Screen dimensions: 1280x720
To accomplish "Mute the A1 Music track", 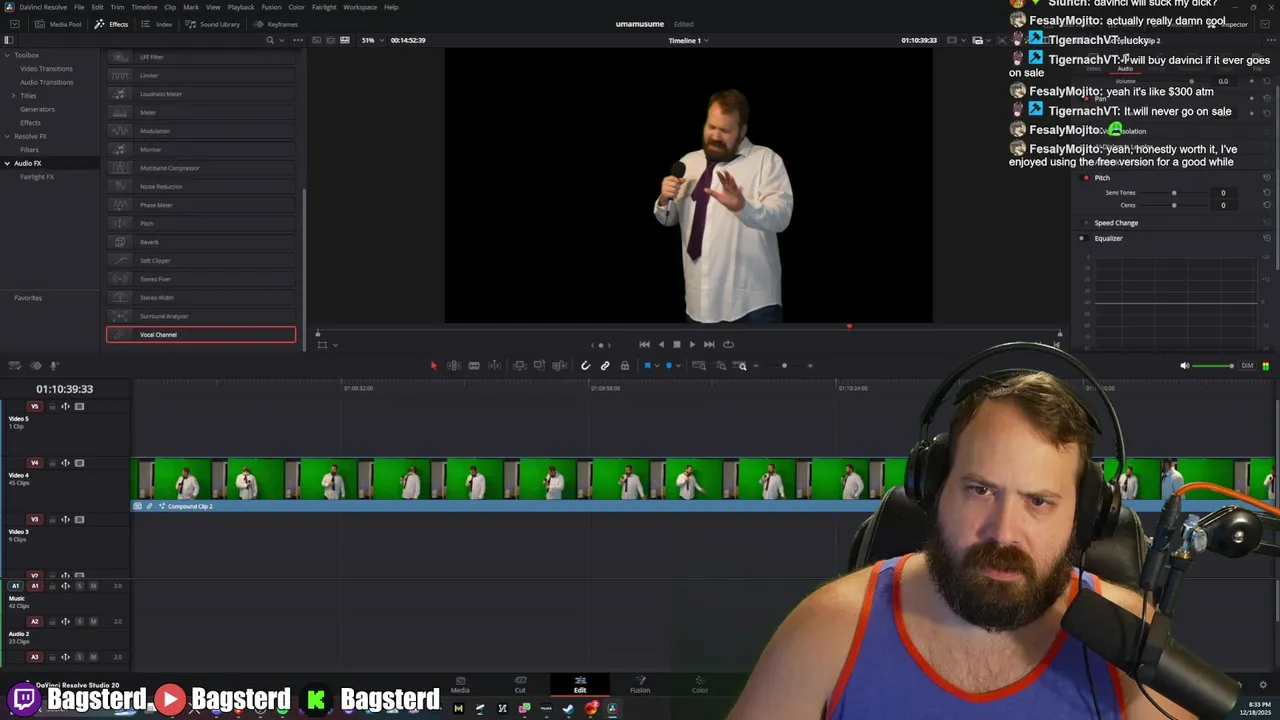I will tap(93, 586).
